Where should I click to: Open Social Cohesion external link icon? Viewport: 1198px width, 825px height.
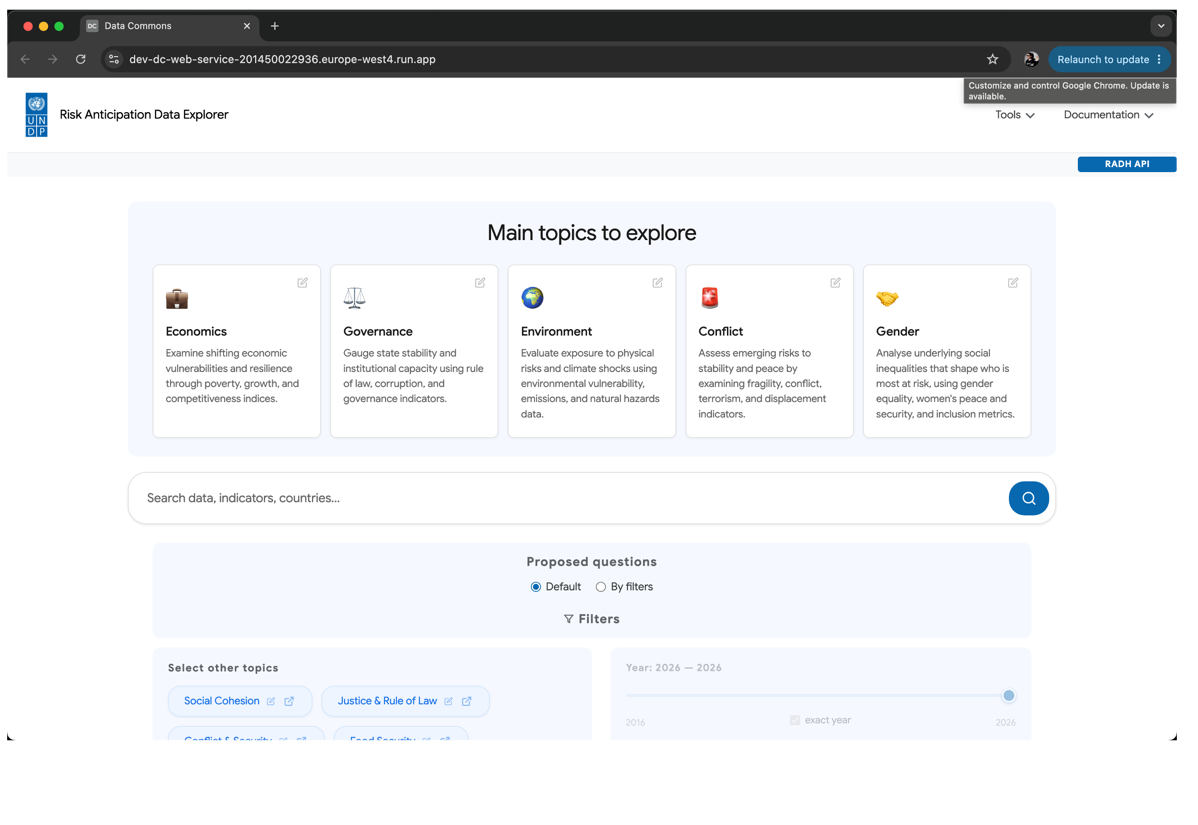(289, 701)
